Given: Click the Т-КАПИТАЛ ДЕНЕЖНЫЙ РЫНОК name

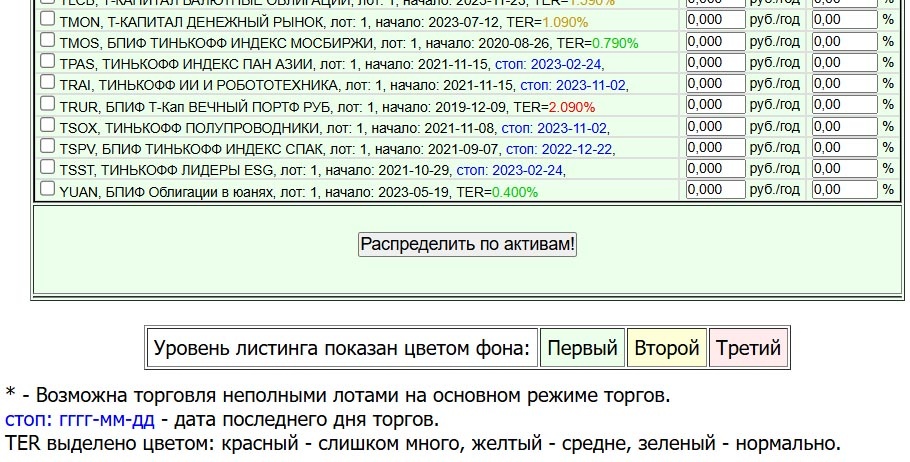Looking at the screenshot, I should pos(216,23).
